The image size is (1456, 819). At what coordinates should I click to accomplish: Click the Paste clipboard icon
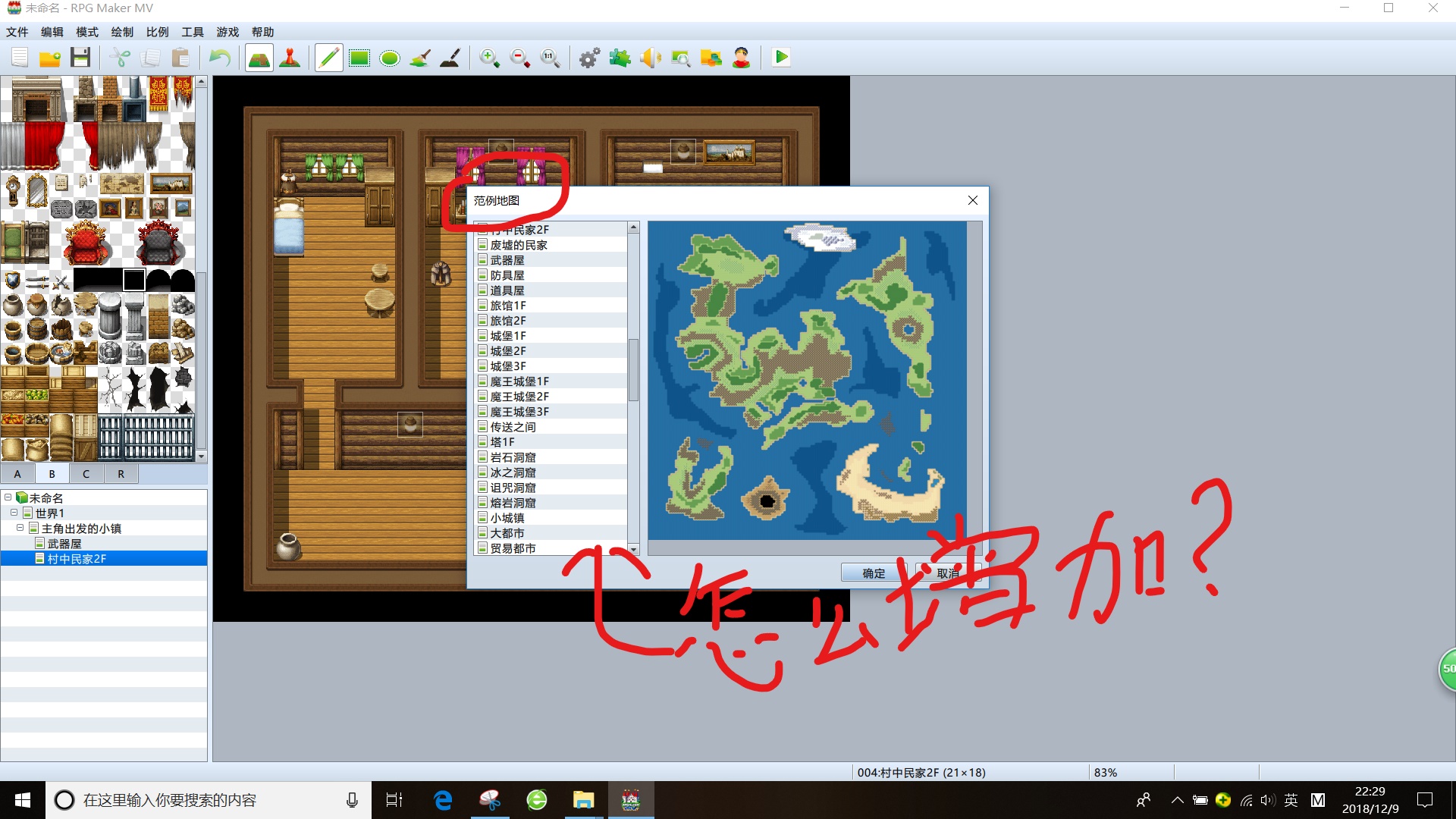[x=180, y=58]
